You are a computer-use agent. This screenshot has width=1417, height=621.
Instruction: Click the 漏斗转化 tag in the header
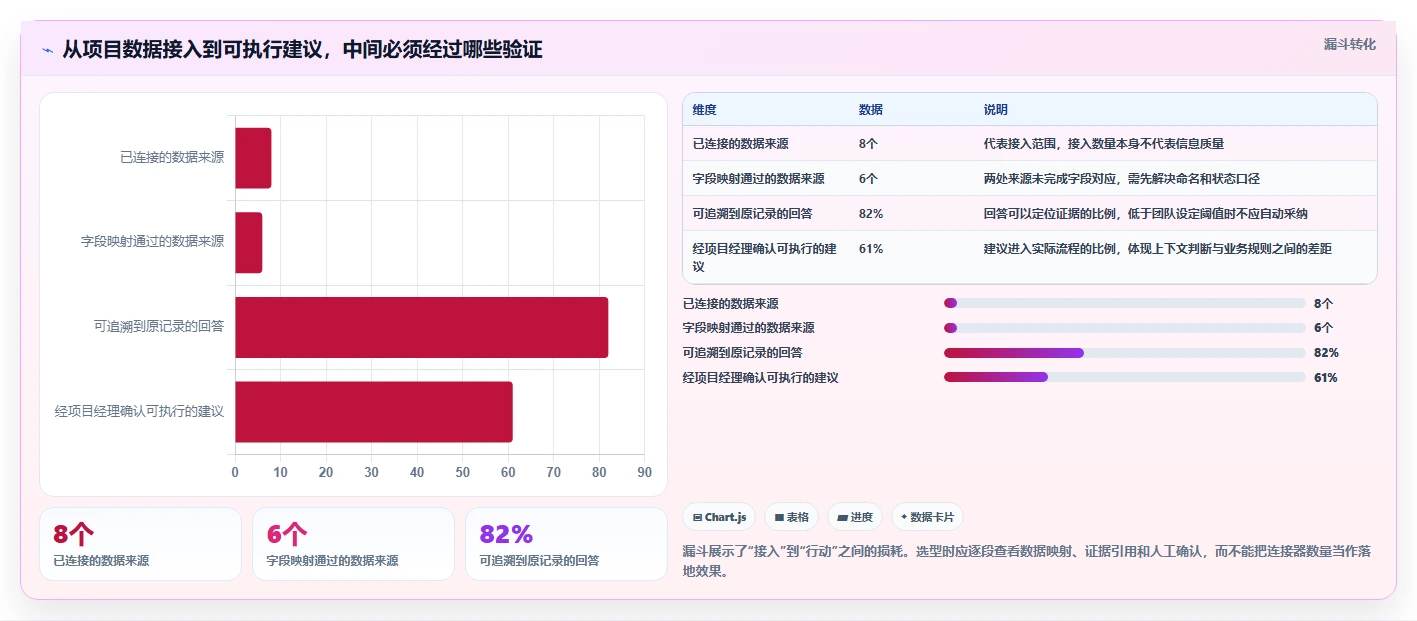[x=1349, y=45]
